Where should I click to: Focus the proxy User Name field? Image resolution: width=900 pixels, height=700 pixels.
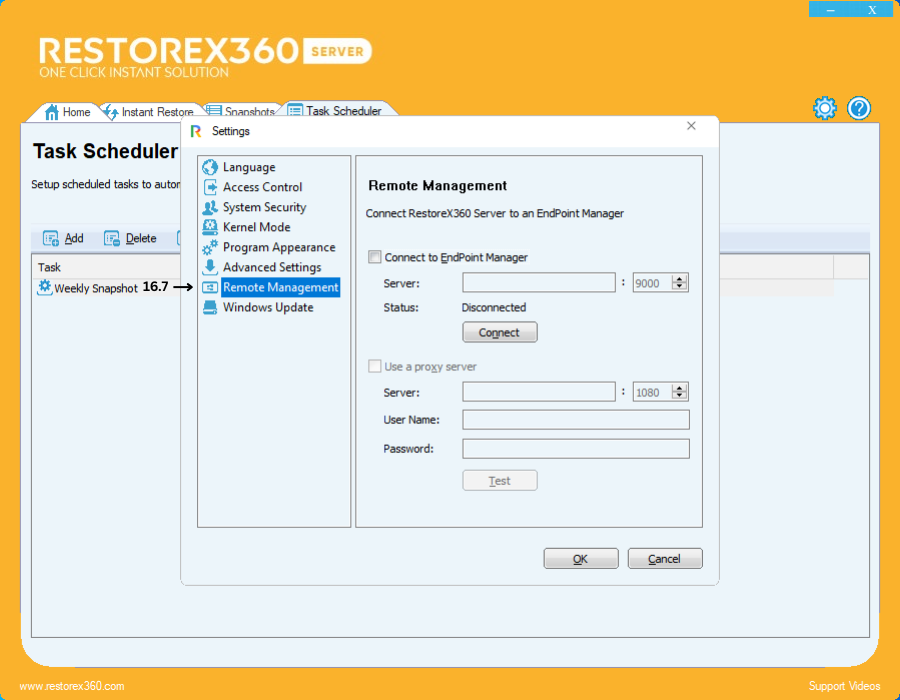coord(576,420)
